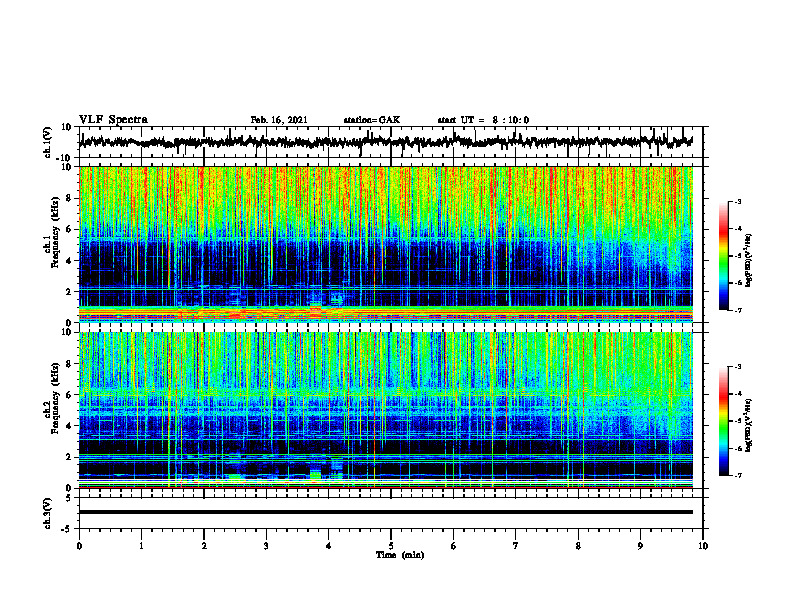Click the ch.2 spectrogram color scale bar
Screen dimensions: 792x612
(x=723, y=421)
